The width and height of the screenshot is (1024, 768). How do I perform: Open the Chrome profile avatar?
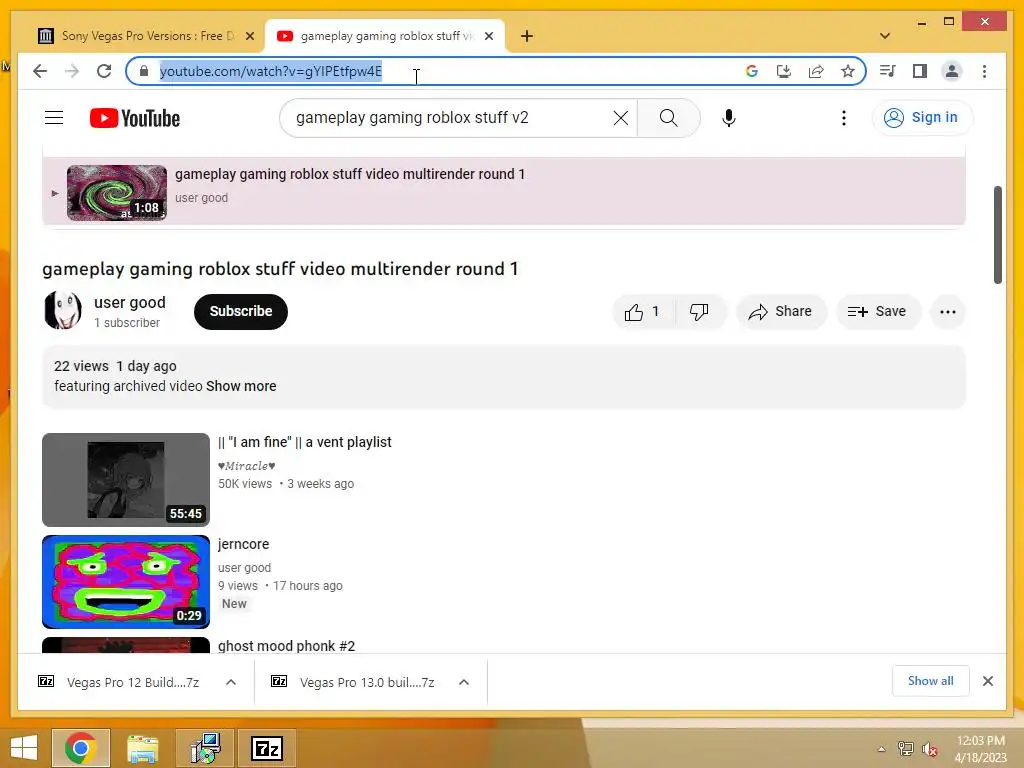(952, 71)
